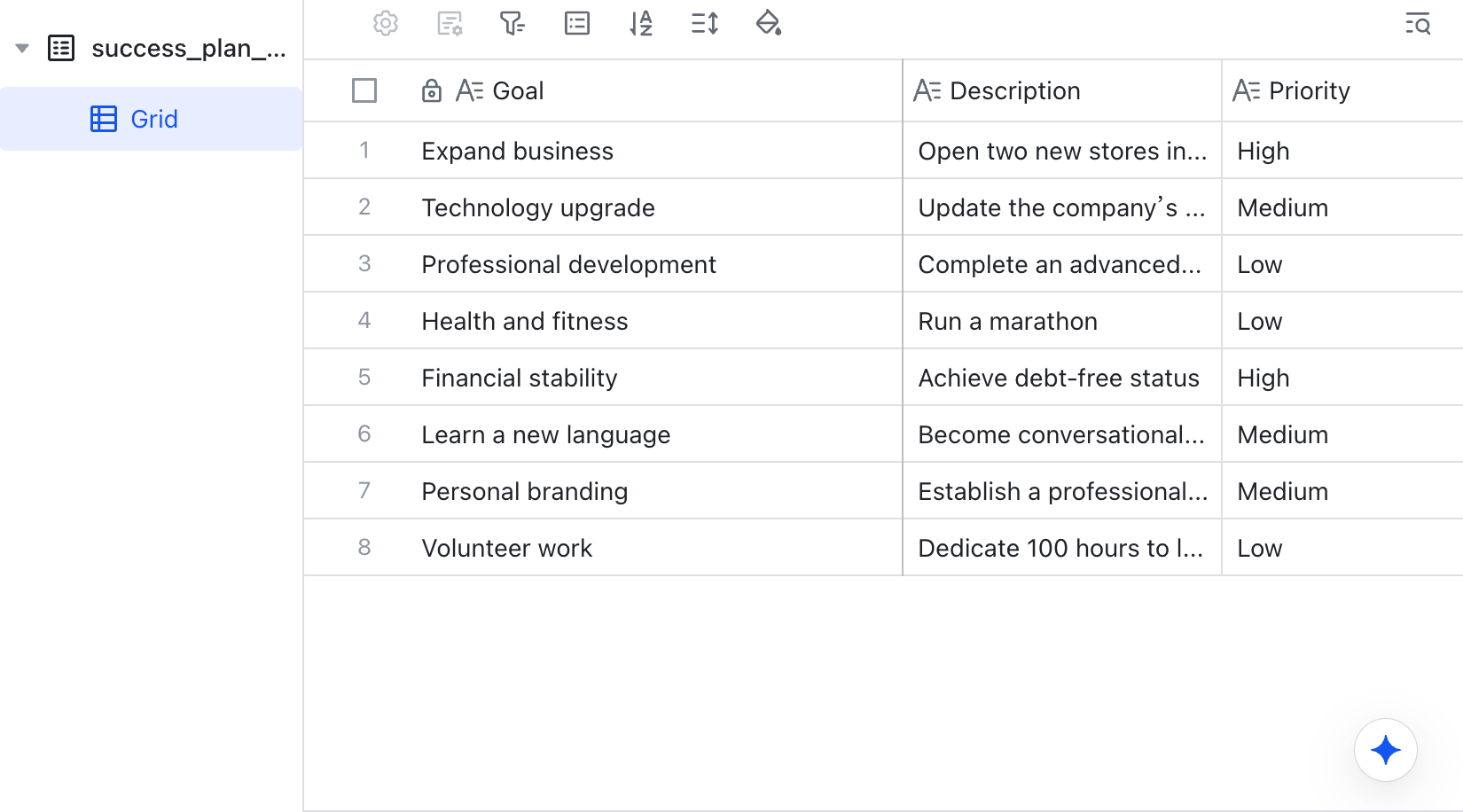Open the find records search icon

[x=1418, y=24]
